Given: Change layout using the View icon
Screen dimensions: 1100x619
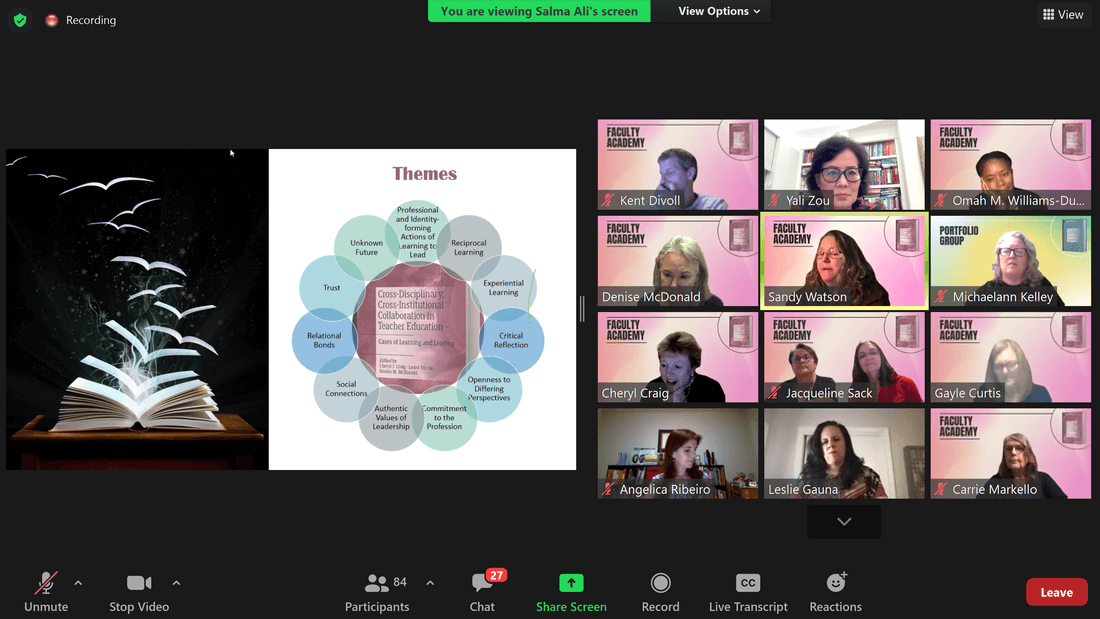Looking at the screenshot, I should point(1063,14).
